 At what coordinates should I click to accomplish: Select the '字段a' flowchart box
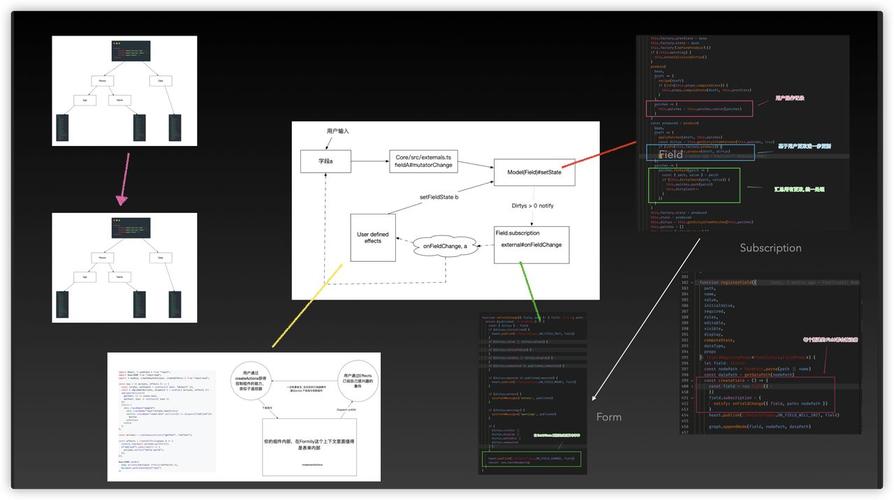[x=326, y=161]
